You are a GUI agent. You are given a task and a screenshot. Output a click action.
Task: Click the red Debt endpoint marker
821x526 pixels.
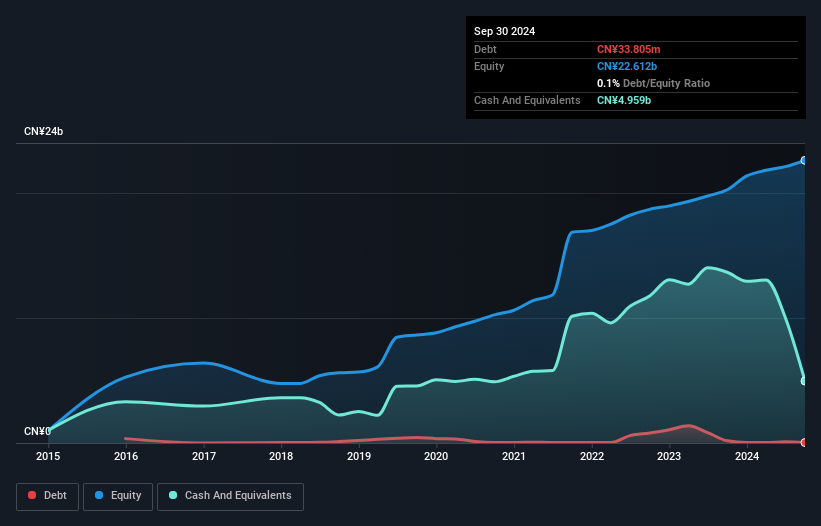tap(804, 442)
